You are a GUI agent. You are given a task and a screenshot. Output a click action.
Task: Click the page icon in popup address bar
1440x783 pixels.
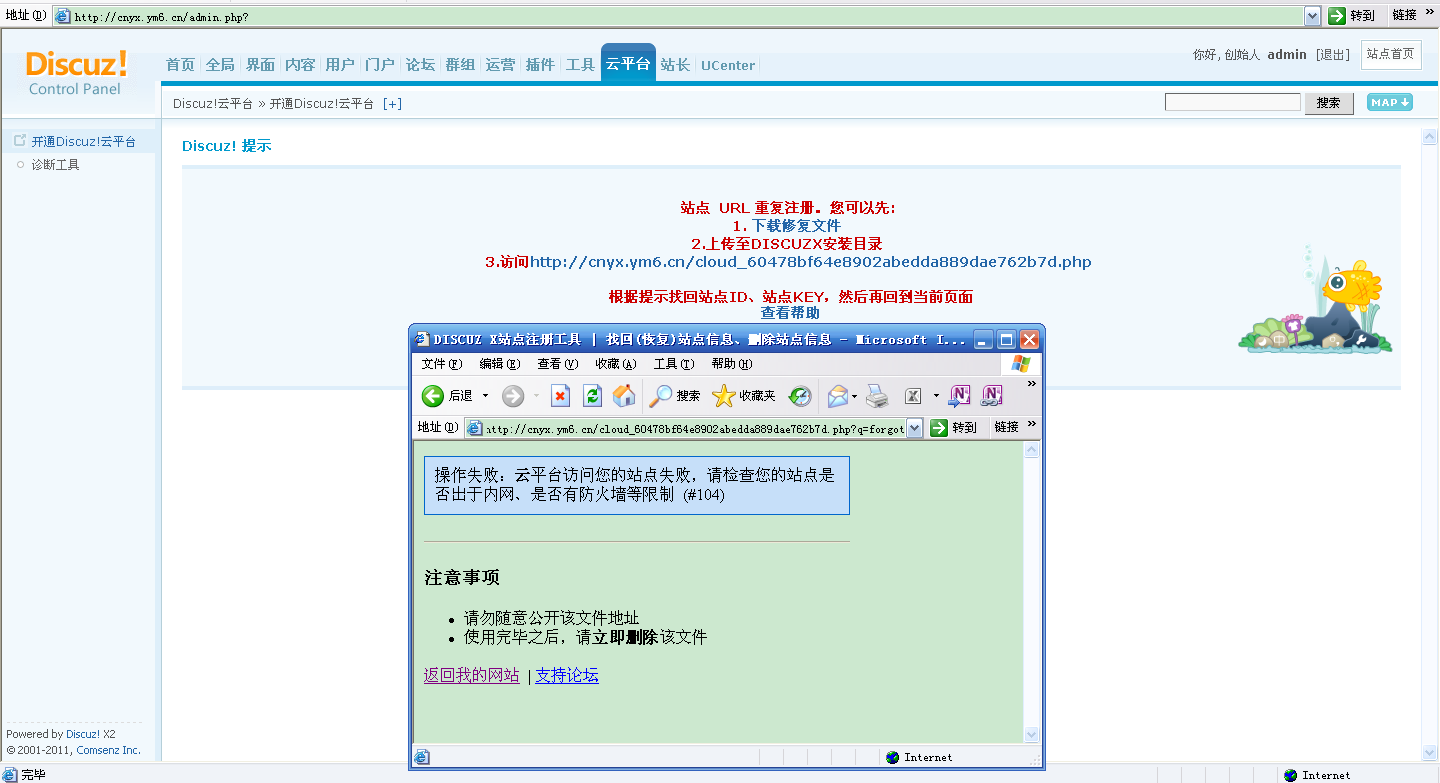[x=475, y=428]
